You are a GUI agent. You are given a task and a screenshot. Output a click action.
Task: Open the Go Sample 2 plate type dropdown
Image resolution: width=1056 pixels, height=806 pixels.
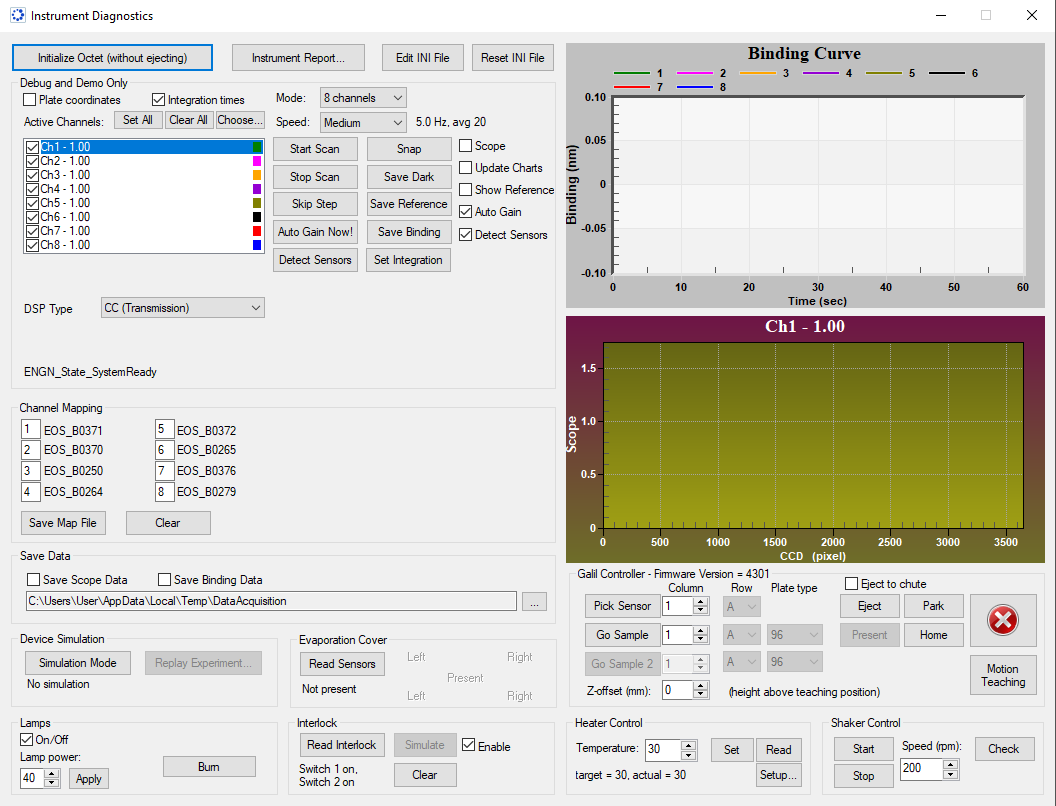[x=795, y=663]
